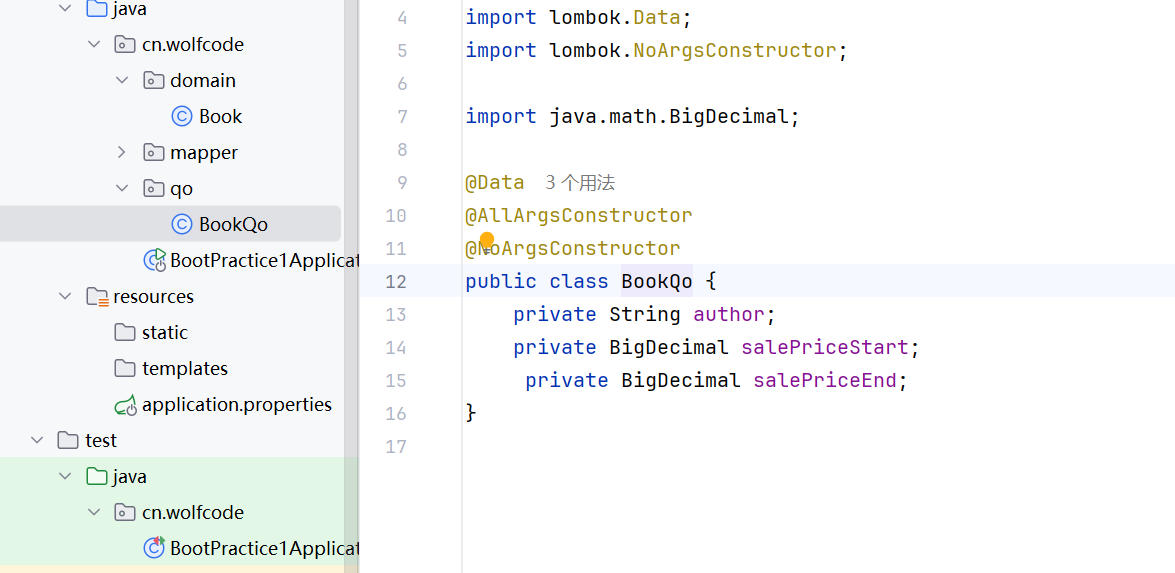The width and height of the screenshot is (1175, 573).
Task: Select application.properties in the project tree
Action: [x=237, y=405]
